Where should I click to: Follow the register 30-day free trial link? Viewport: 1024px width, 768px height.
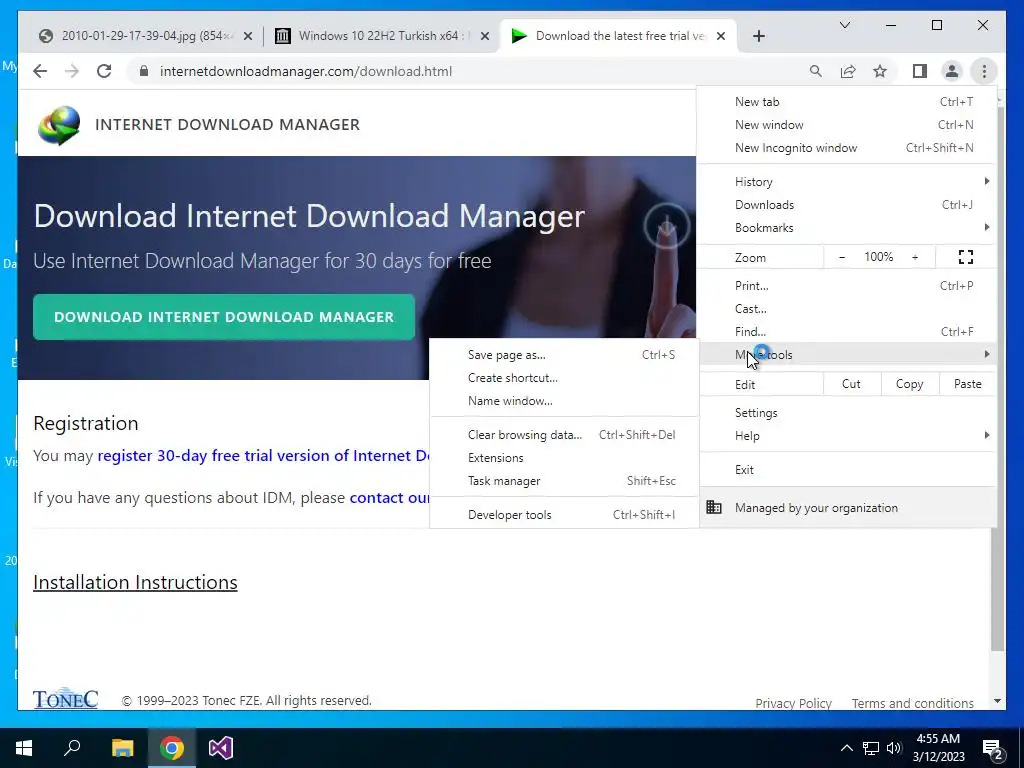(x=263, y=455)
